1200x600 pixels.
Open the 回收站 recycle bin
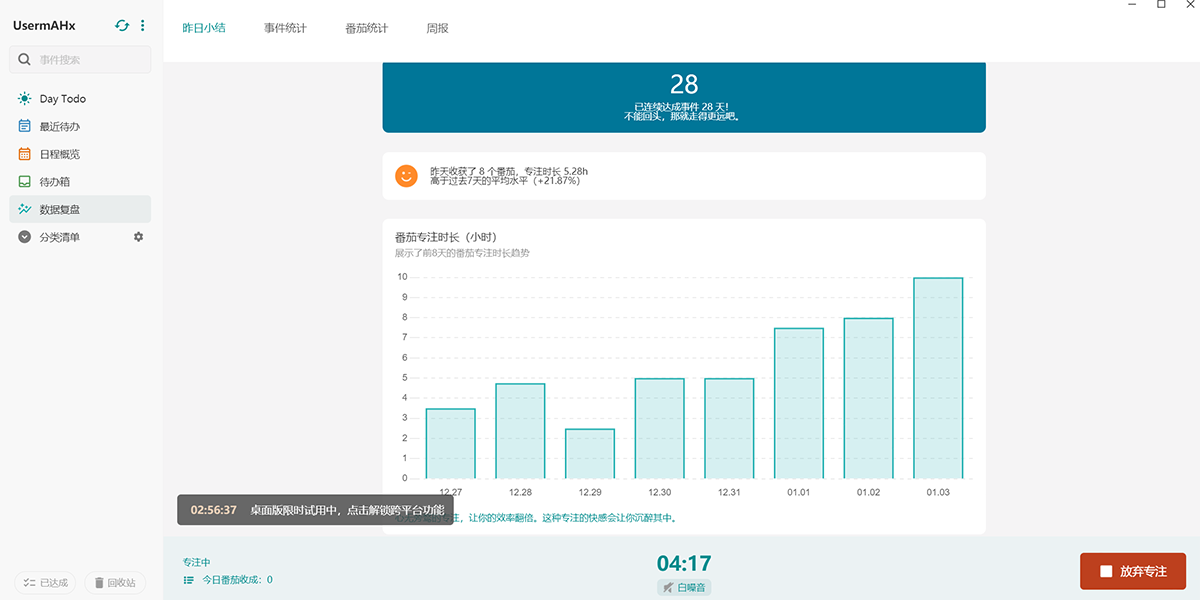tap(115, 582)
